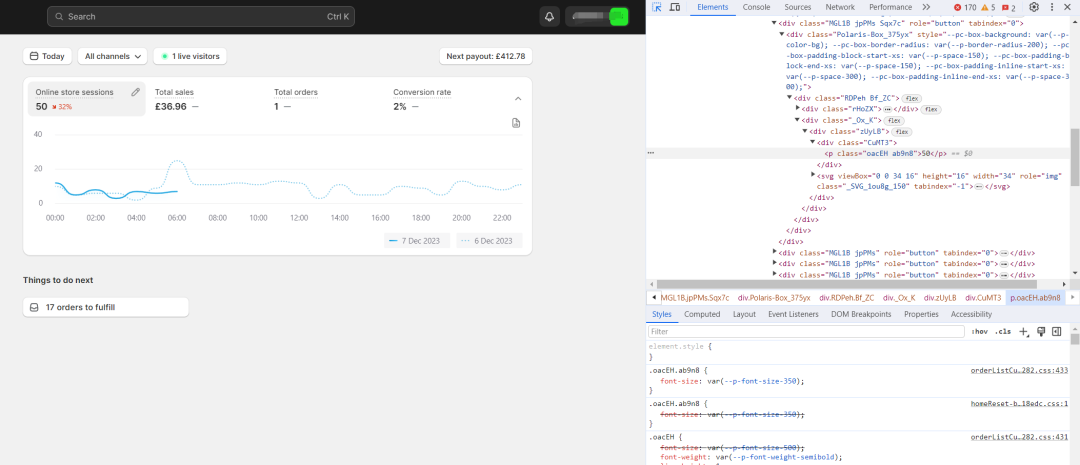Toggle the .cls element classes button
Screen dimensions: 1080x465
click(1003, 331)
